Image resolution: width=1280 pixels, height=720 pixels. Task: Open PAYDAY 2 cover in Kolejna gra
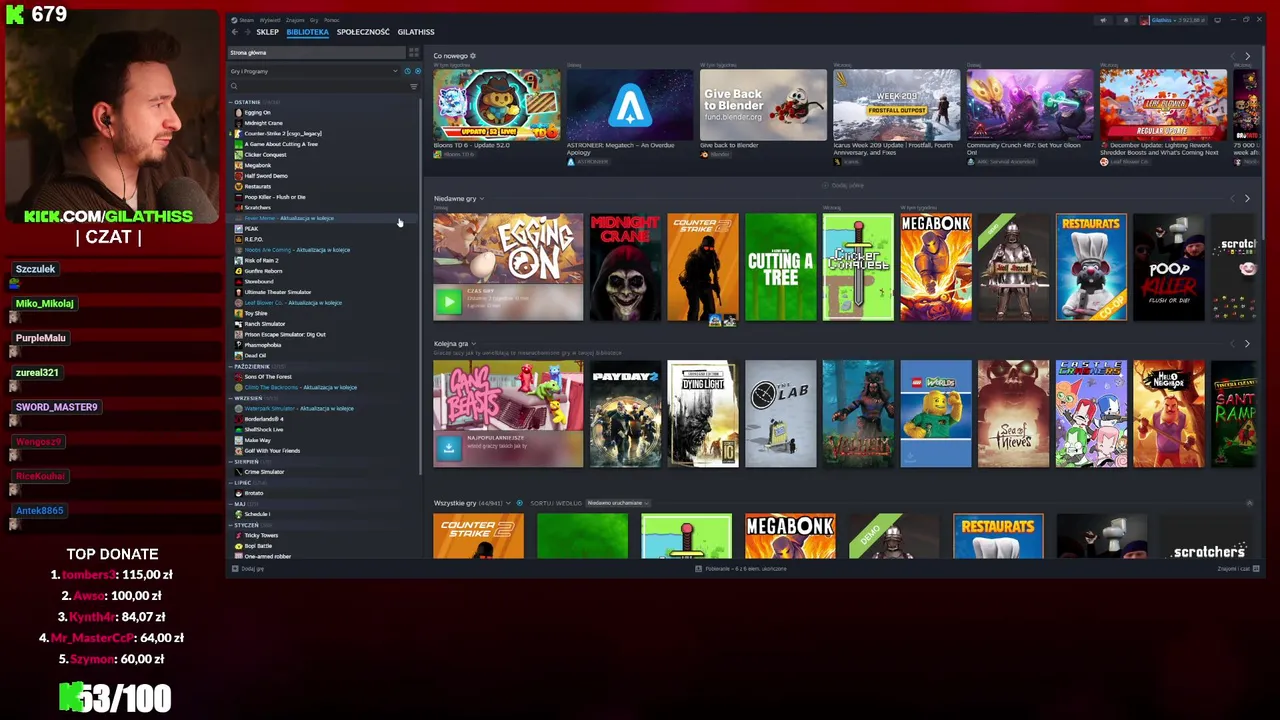tap(625, 414)
